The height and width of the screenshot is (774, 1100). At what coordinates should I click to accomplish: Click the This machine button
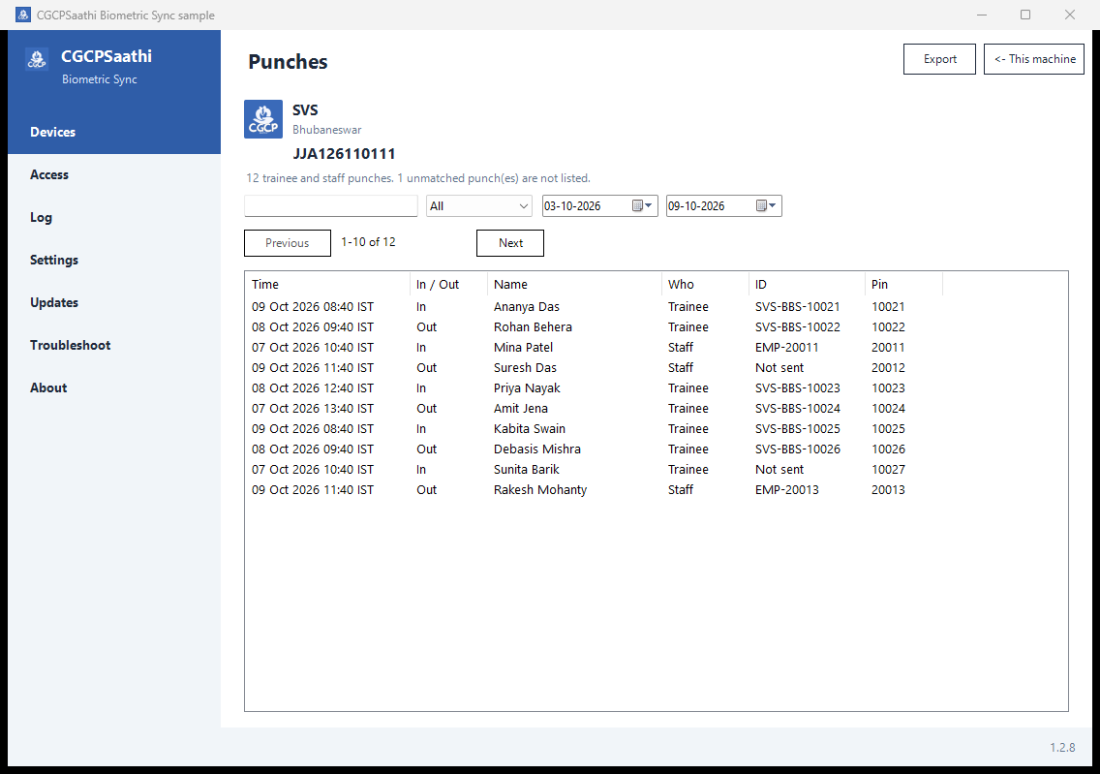click(1034, 59)
